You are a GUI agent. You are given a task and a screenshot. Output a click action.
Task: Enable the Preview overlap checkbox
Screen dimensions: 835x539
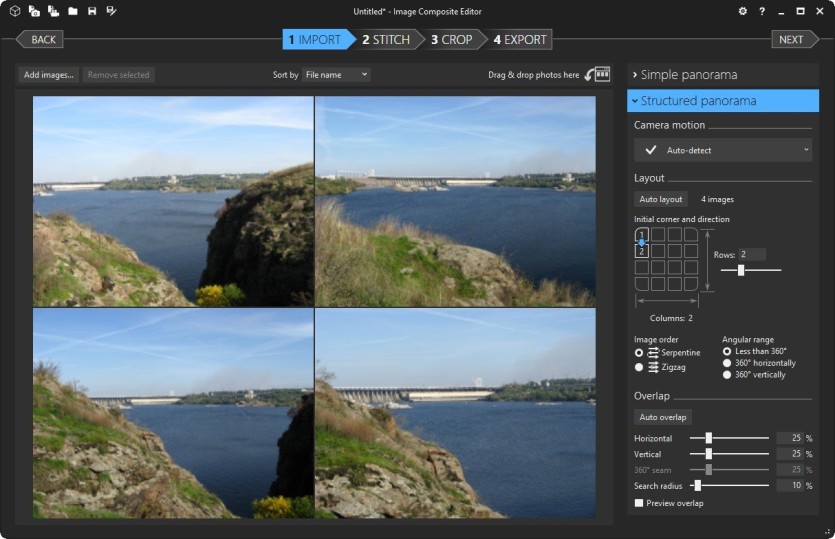point(638,503)
